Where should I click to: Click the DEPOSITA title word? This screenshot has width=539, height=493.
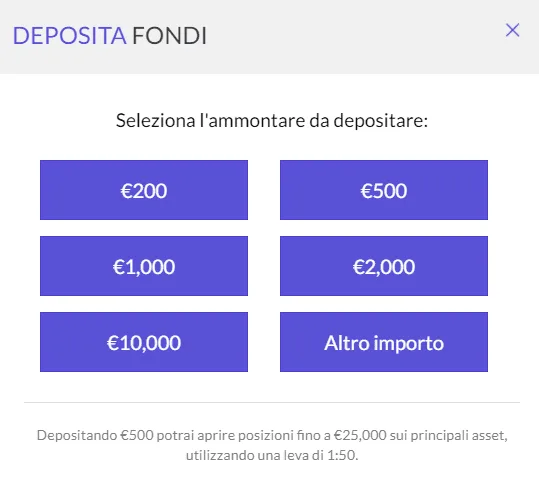(69, 35)
